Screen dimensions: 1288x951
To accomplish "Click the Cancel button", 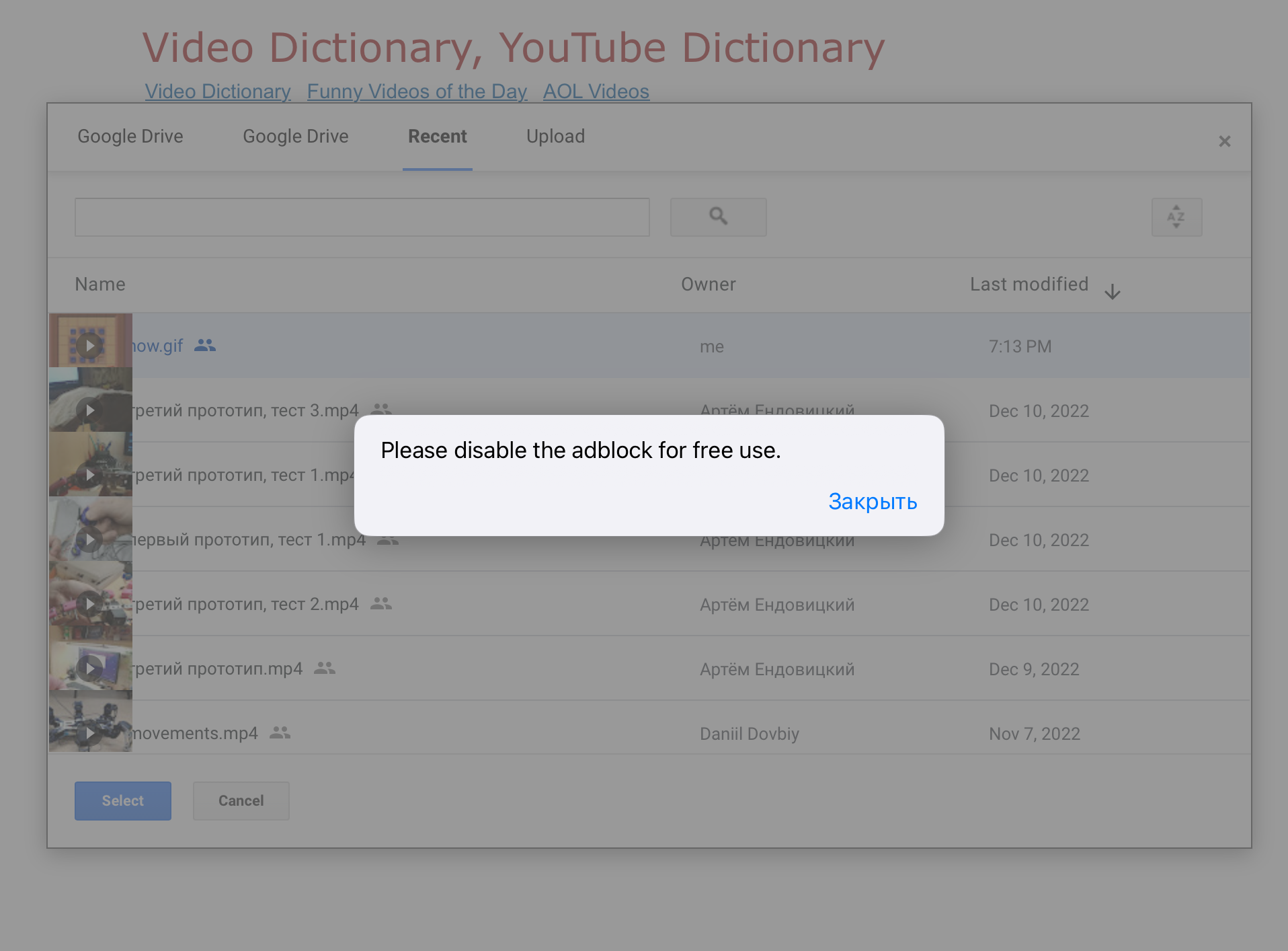I will [241, 800].
